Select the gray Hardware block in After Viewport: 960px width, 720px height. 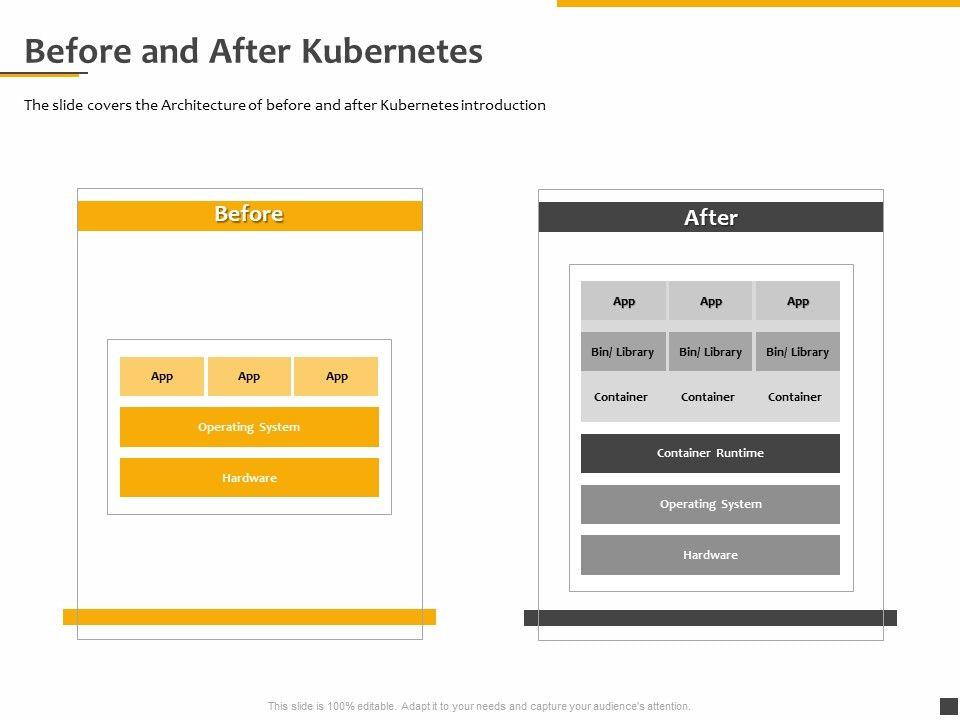710,555
